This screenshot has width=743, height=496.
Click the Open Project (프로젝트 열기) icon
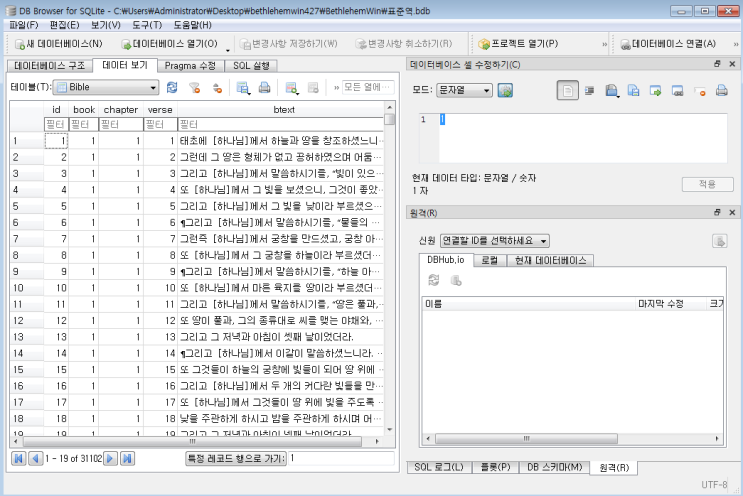(x=484, y=44)
